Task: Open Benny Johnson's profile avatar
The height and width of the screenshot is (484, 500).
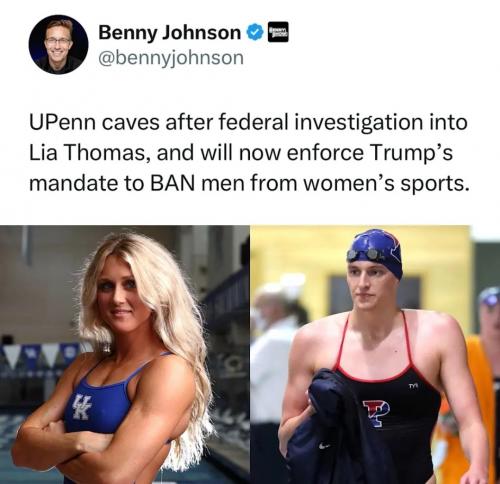Action: 58,44
